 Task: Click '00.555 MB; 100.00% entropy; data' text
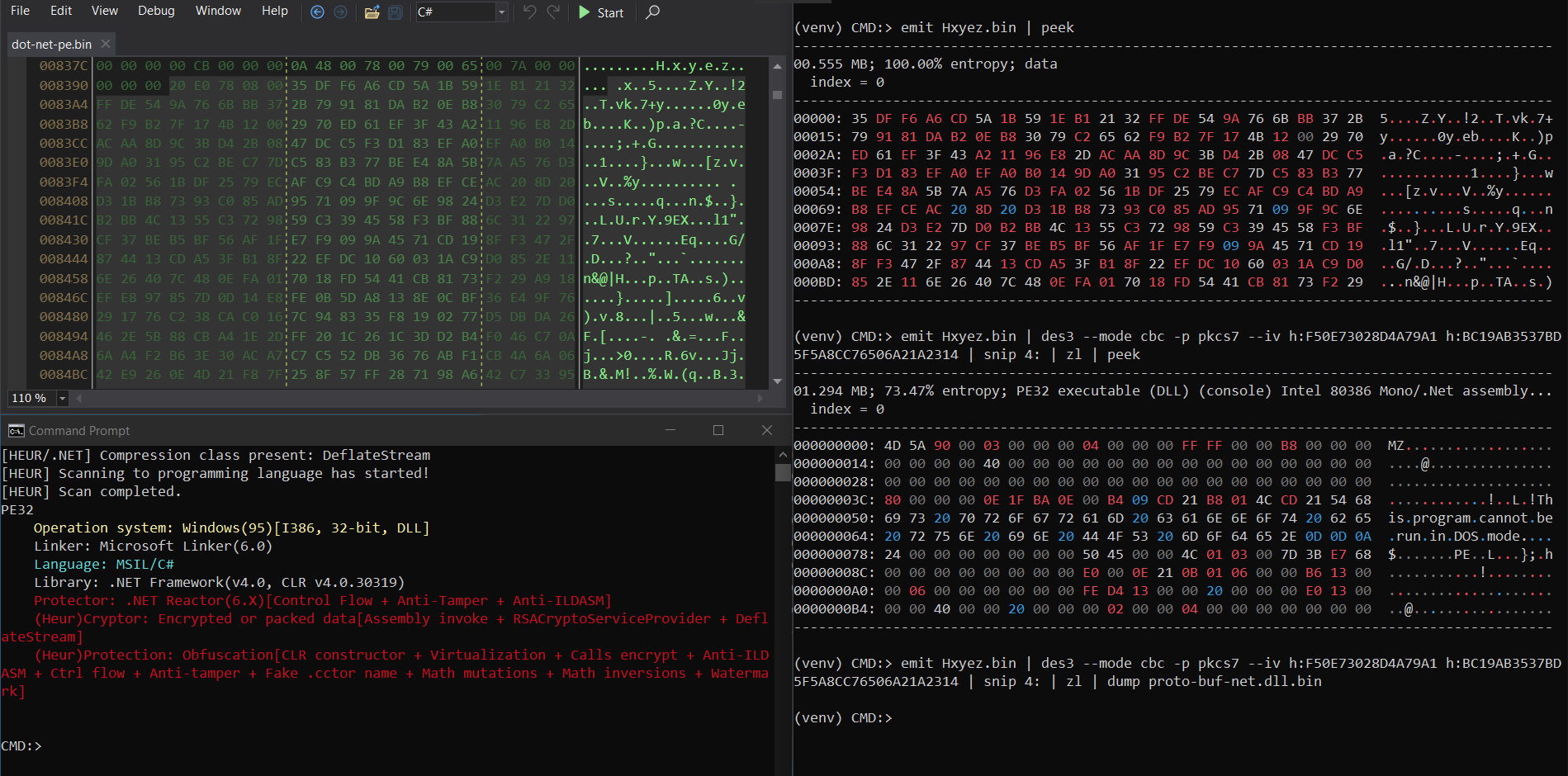926,64
